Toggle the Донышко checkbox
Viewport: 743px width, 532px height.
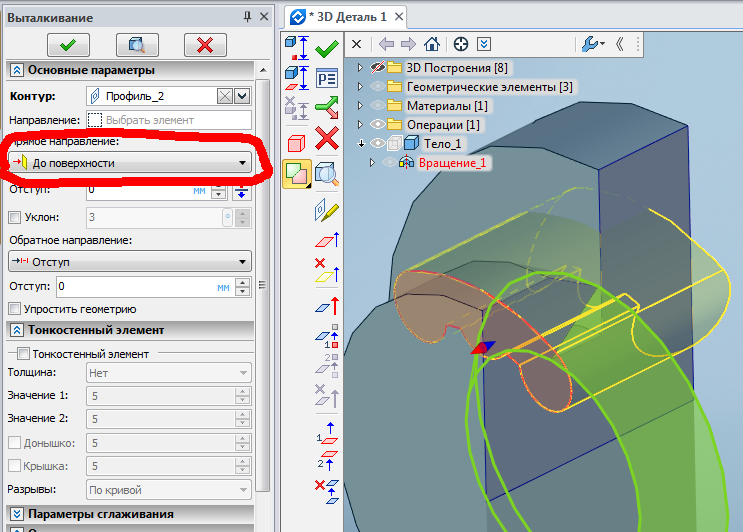tap(15, 443)
